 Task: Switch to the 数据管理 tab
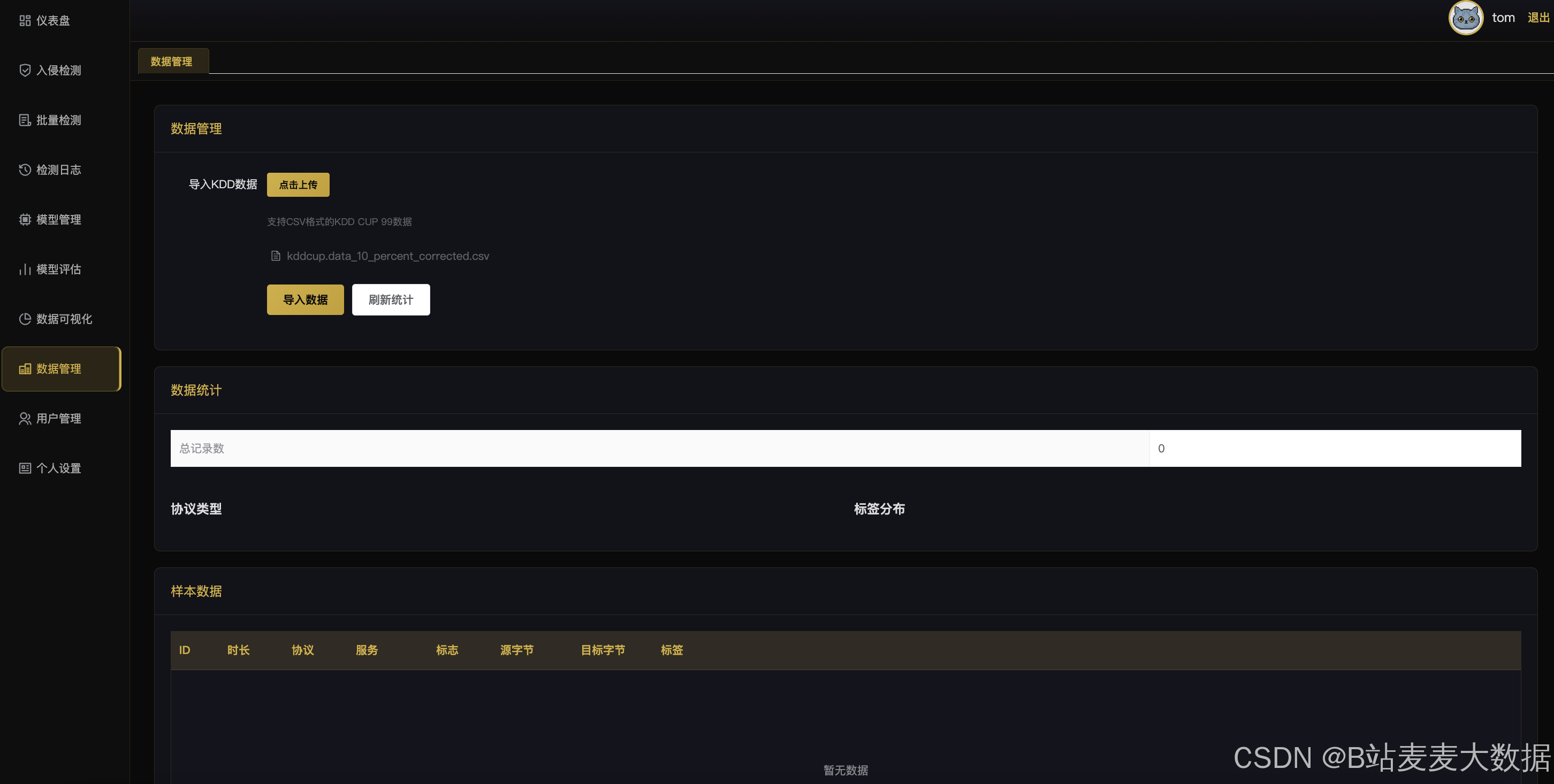tap(172, 62)
